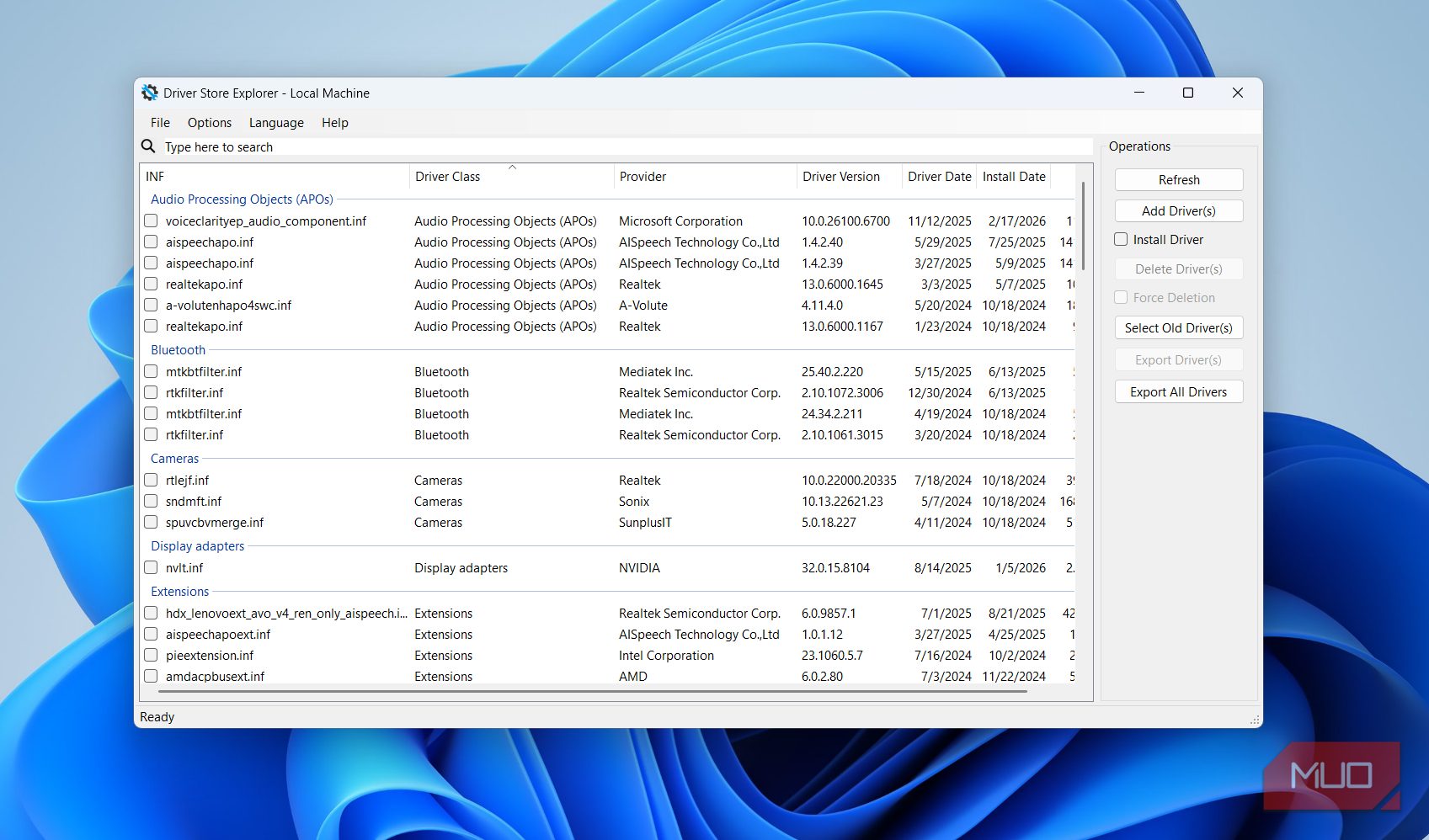Click install date 2/17/2026
1429x840 pixels.
(x=1017, y=221)
